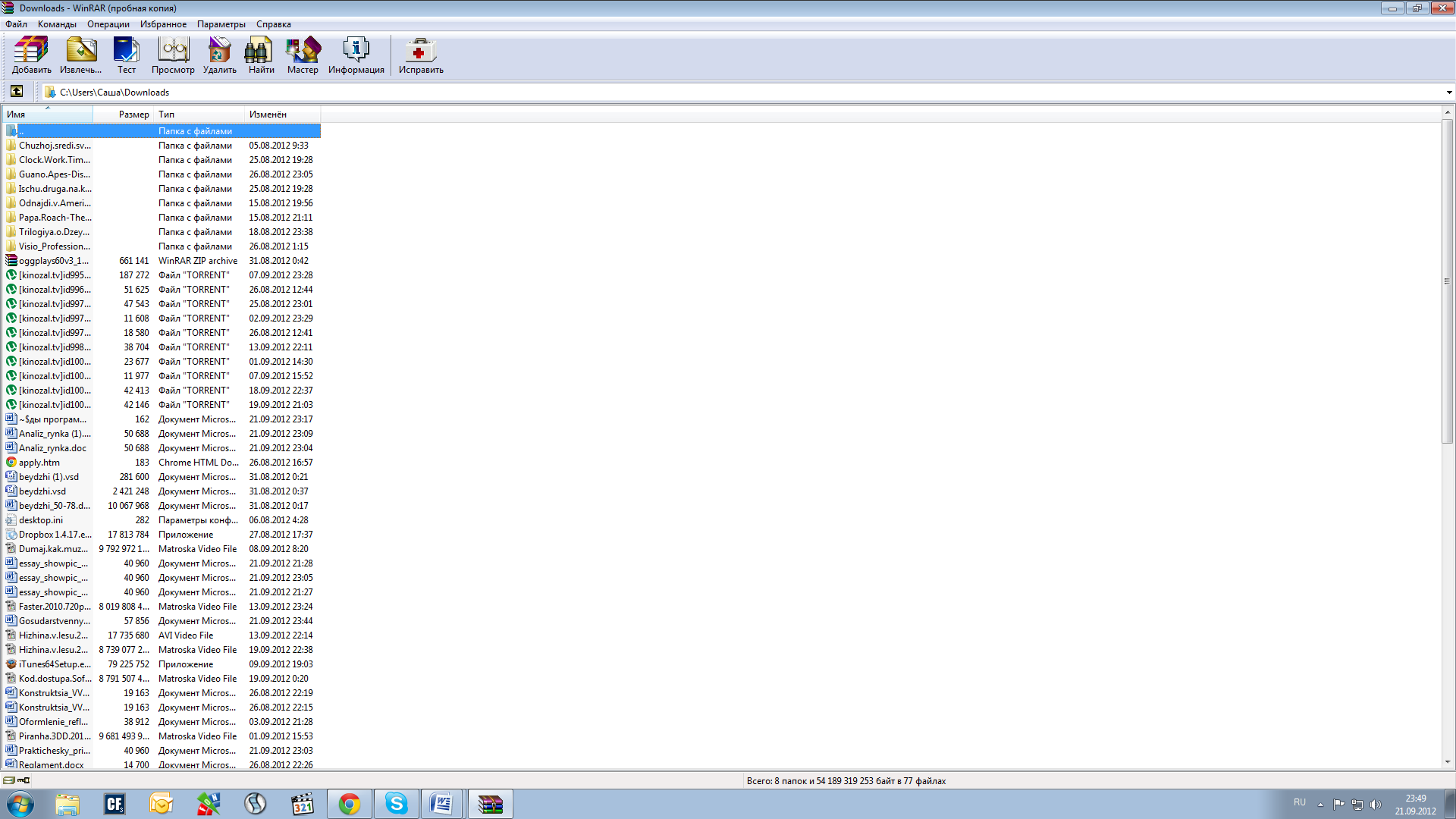Show hidden system tray icons arrow
The width and height of the screenshot is (1456, 819).
coord(1320,804)
